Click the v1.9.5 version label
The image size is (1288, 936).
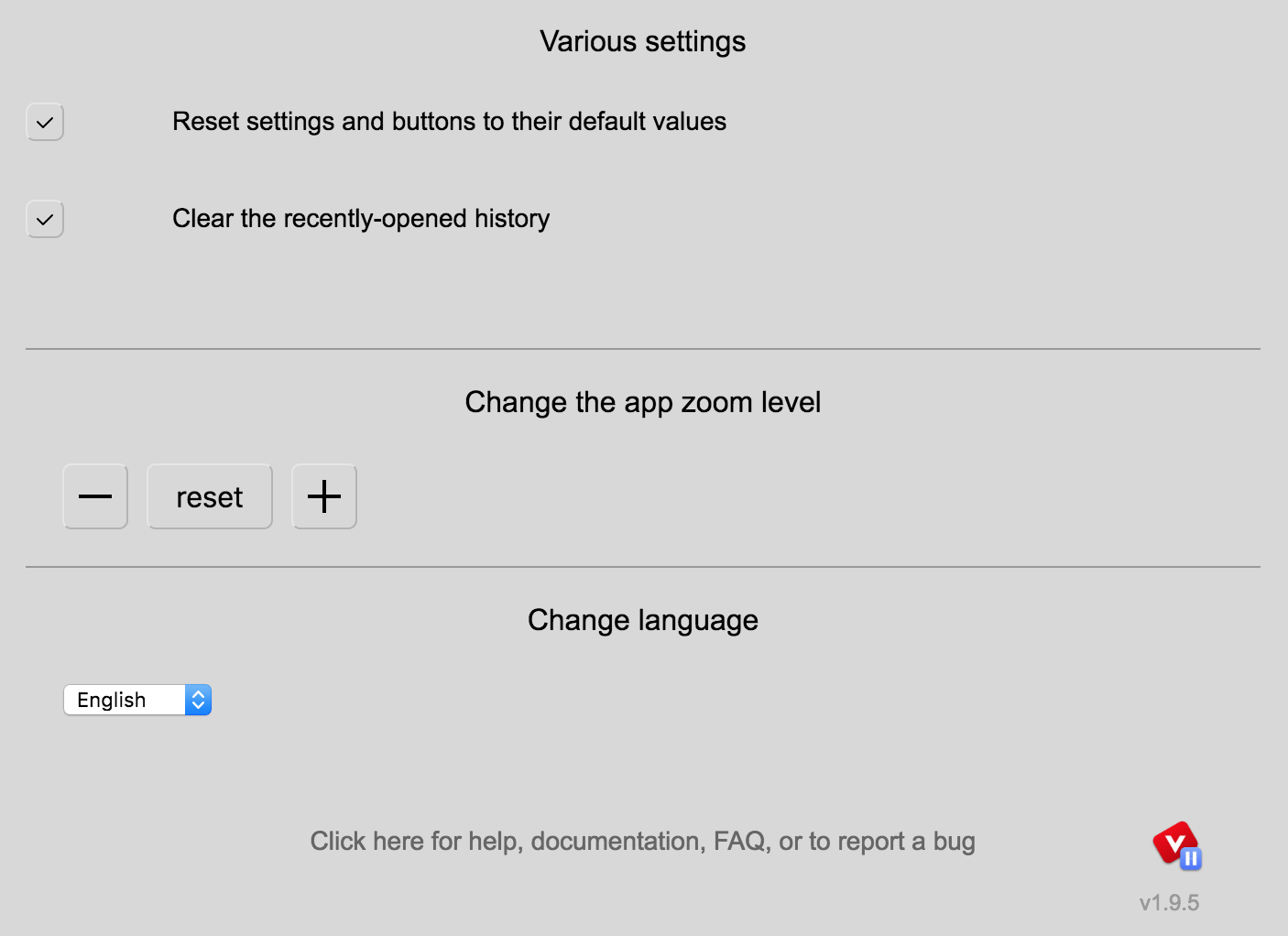(1169, 903)
